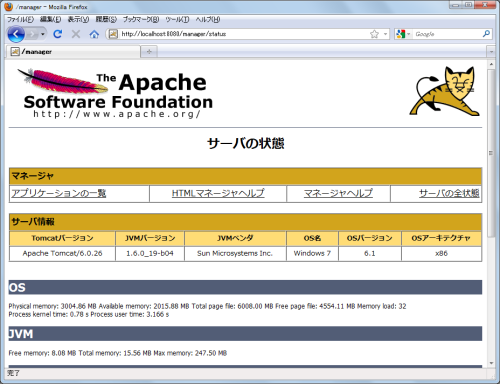Viewport: 500px width, 384px height.
Task: Click the Process kernel time line
Action: pos(89,314)
